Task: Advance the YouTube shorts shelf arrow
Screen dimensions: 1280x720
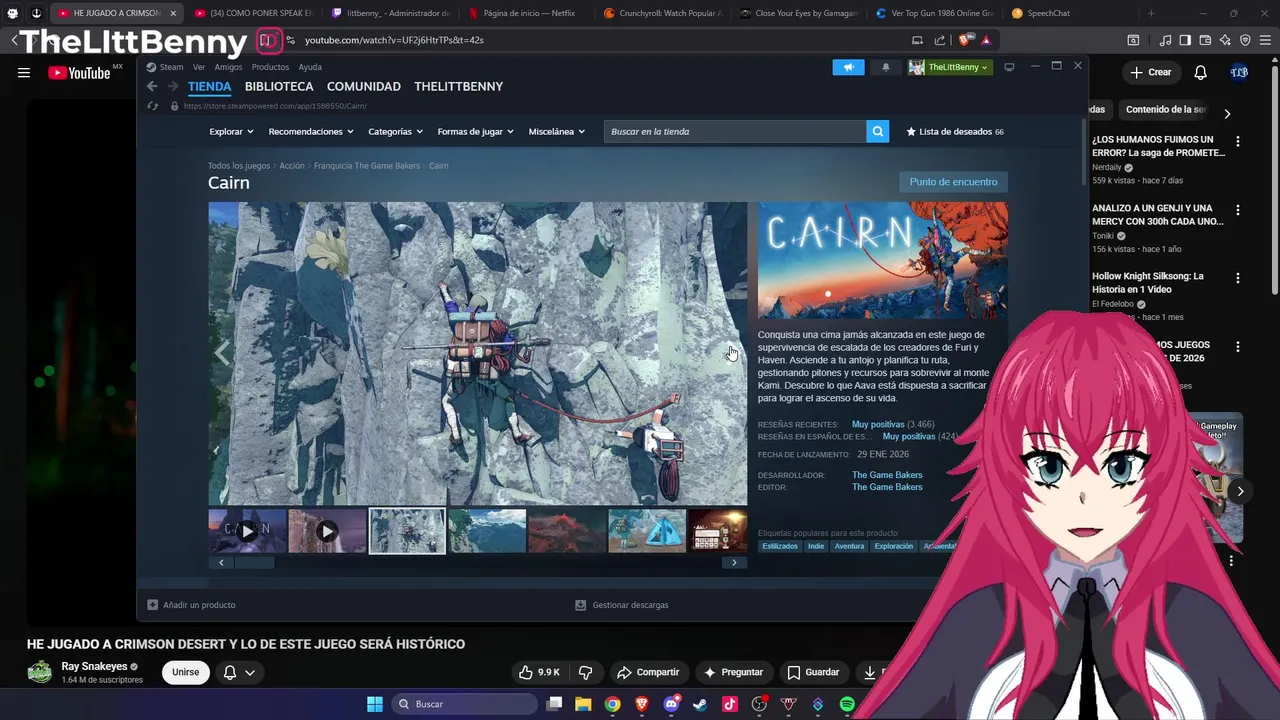Action: coord(1240,491)
